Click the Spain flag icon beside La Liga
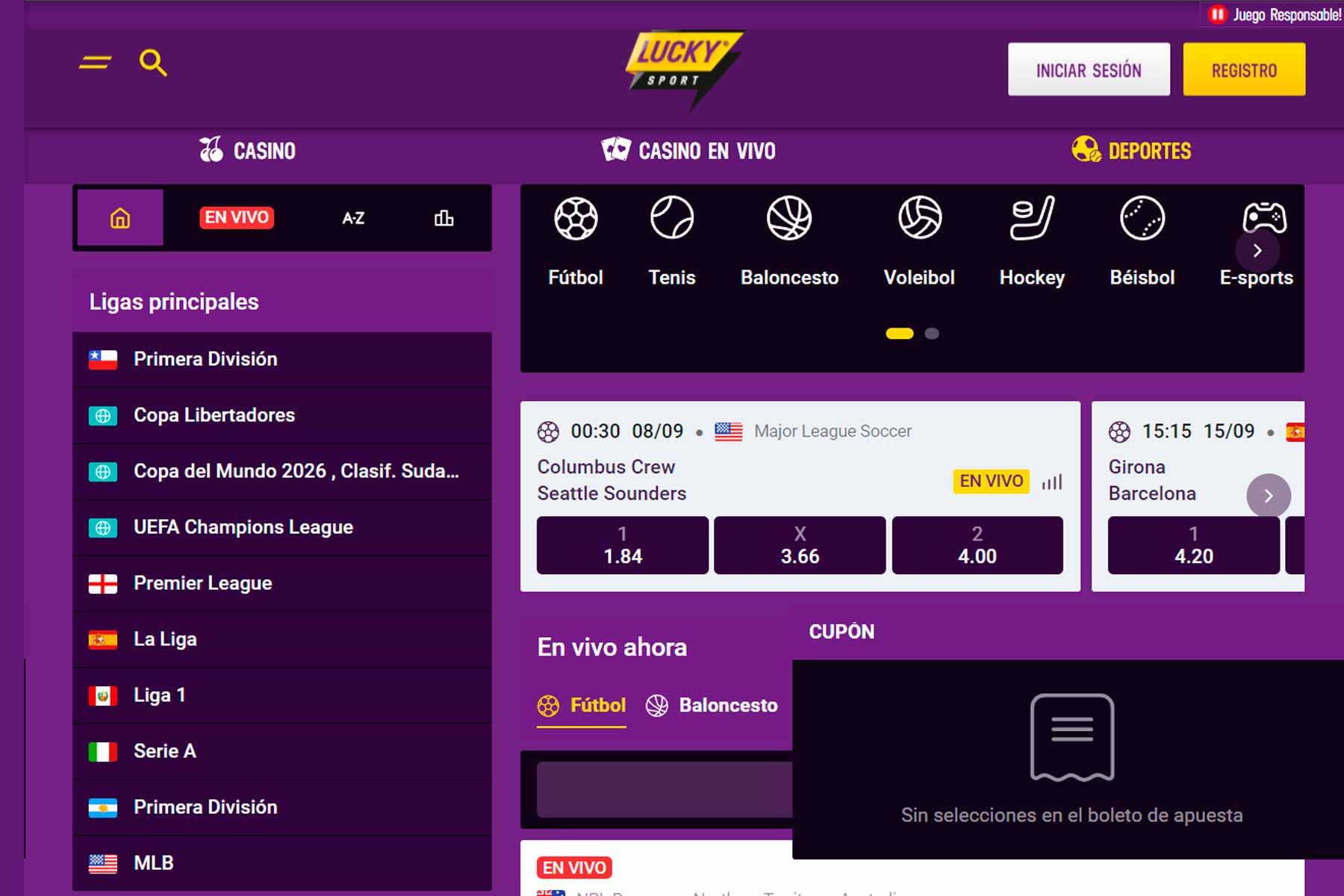 (103, 640)
